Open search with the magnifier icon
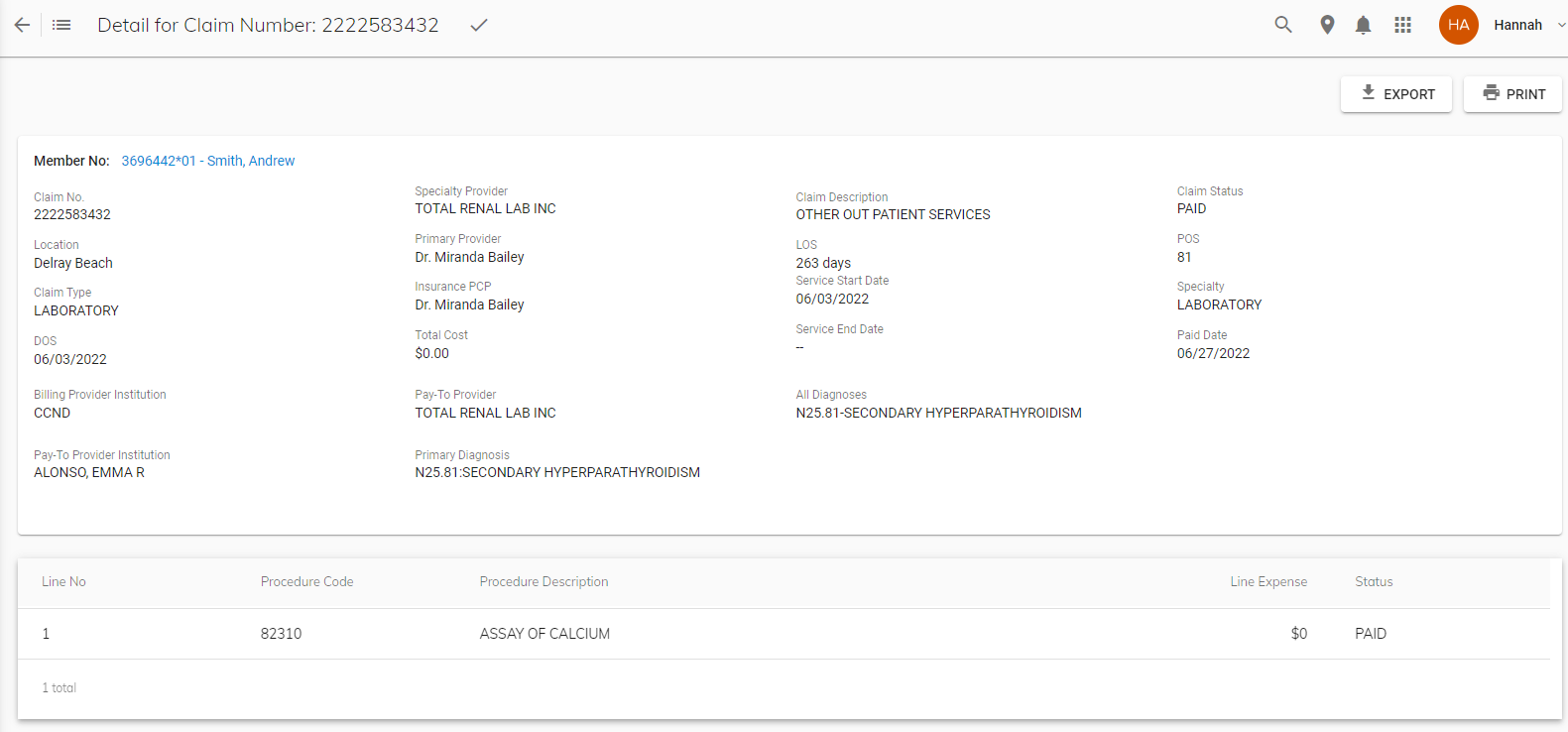Viewport: 1568px width, 732px height. 1283,25
